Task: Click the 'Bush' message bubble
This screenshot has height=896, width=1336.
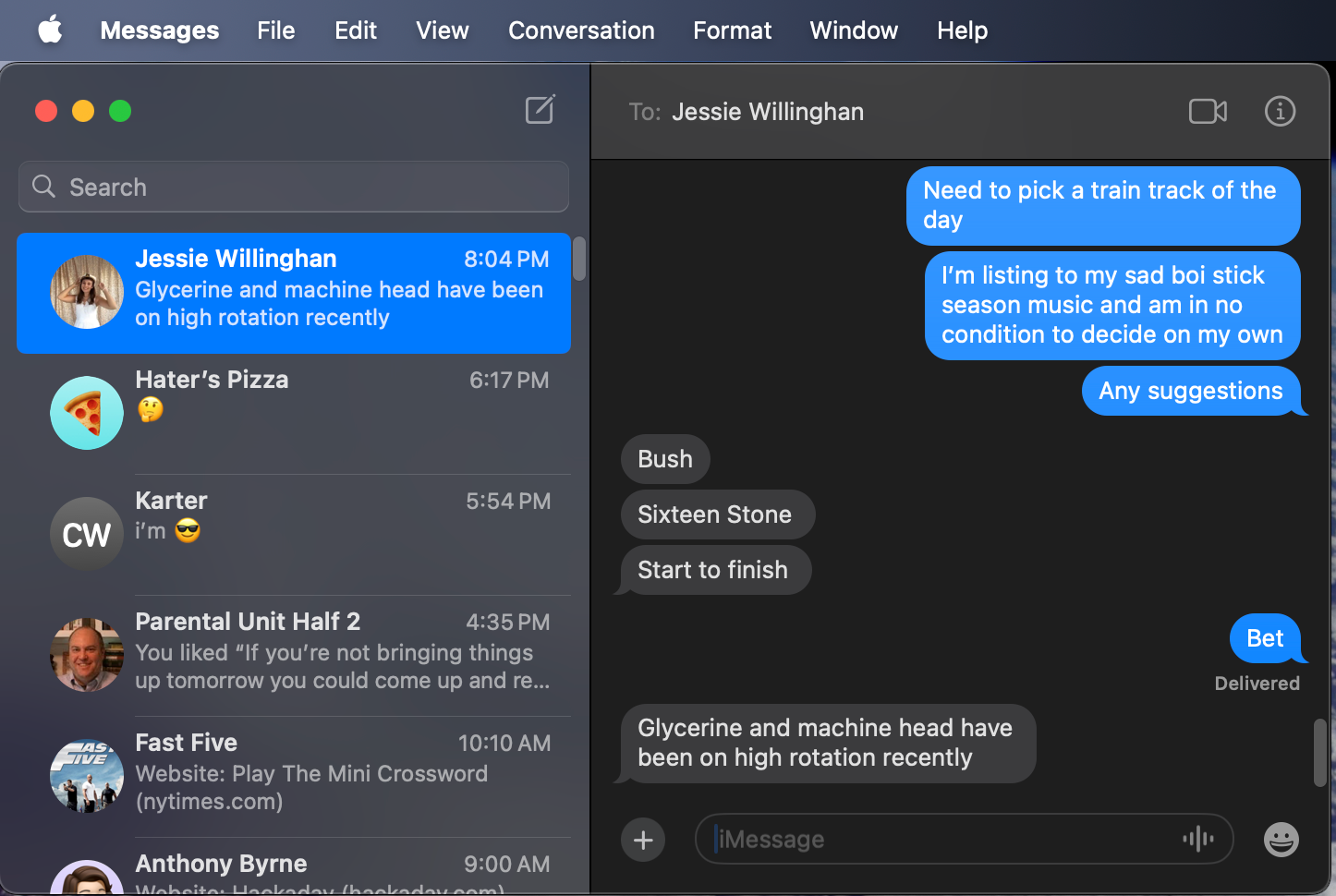Action: (x=665, y=459)
